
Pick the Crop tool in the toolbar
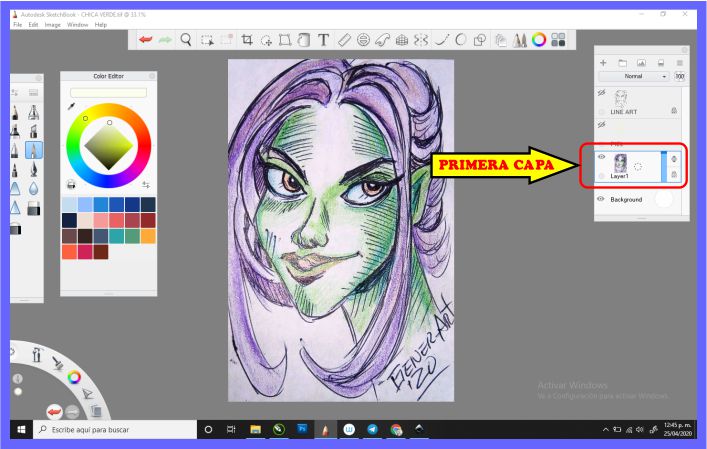(x=247, y=40)
